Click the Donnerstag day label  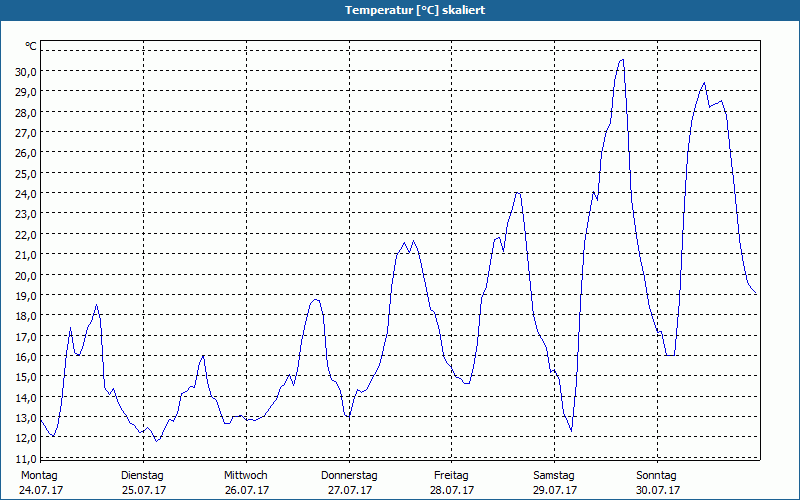point(349,476)
